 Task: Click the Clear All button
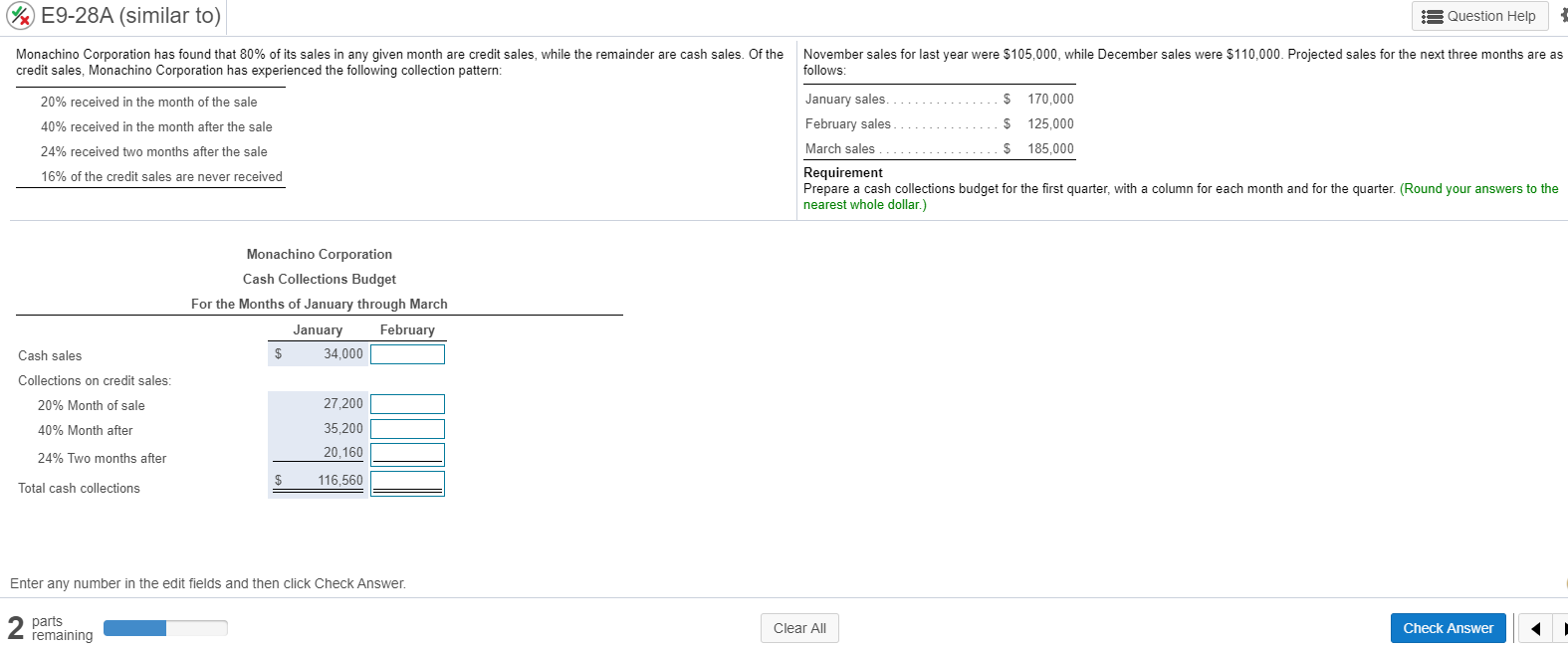(799, 628)
